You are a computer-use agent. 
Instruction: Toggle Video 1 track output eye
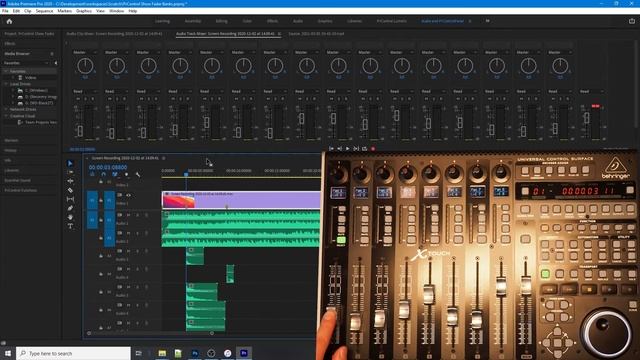[x=129, y=195]
